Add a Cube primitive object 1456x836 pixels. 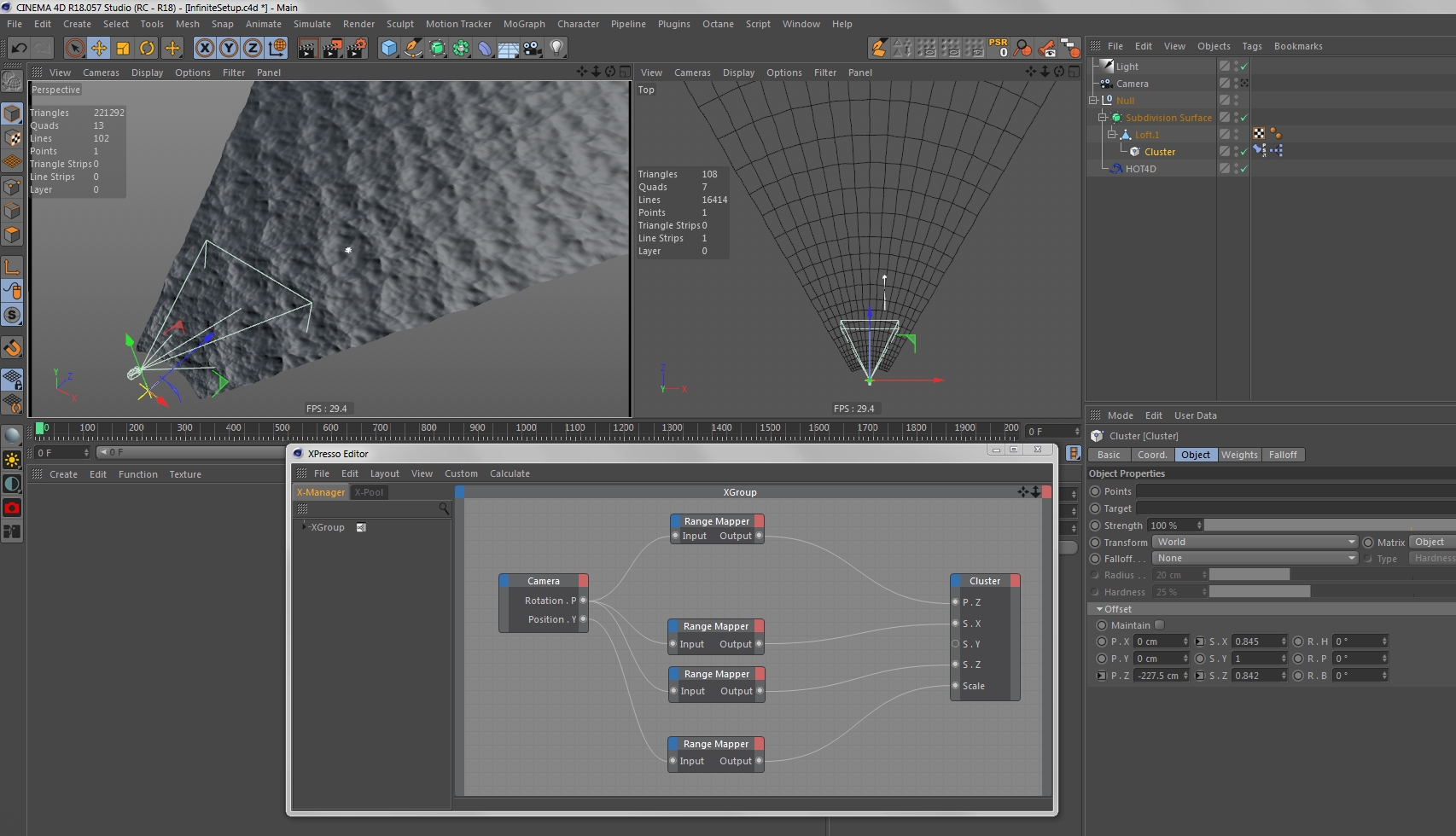point(389,48)
